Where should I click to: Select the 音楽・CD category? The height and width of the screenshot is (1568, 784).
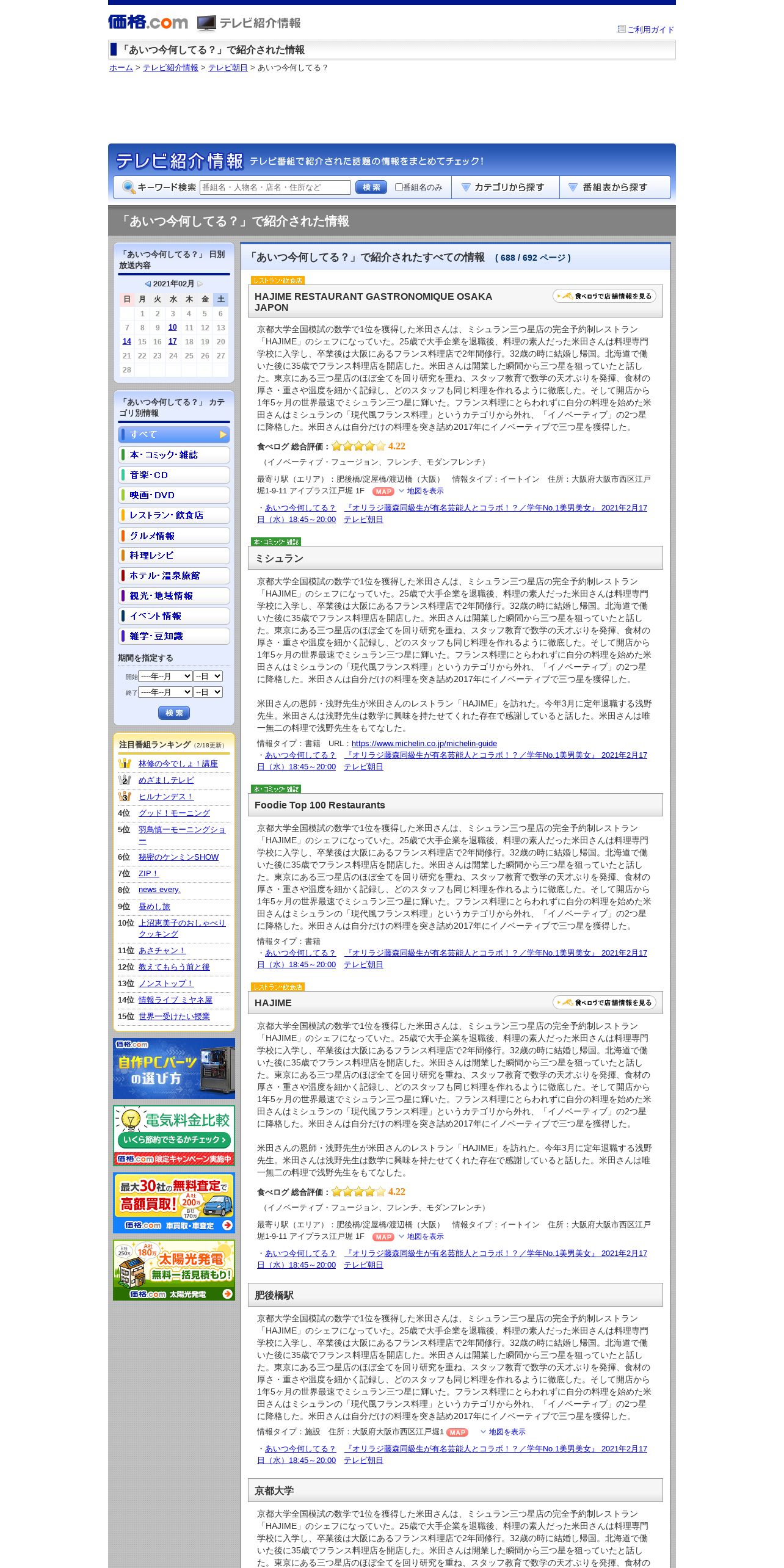pyautogui.click(x=174, y=475)
